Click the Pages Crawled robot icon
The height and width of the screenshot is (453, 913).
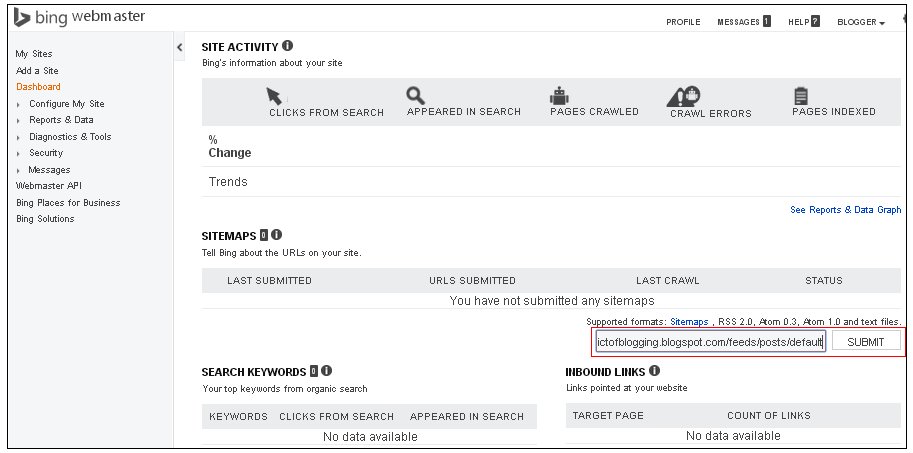[559, 95]
